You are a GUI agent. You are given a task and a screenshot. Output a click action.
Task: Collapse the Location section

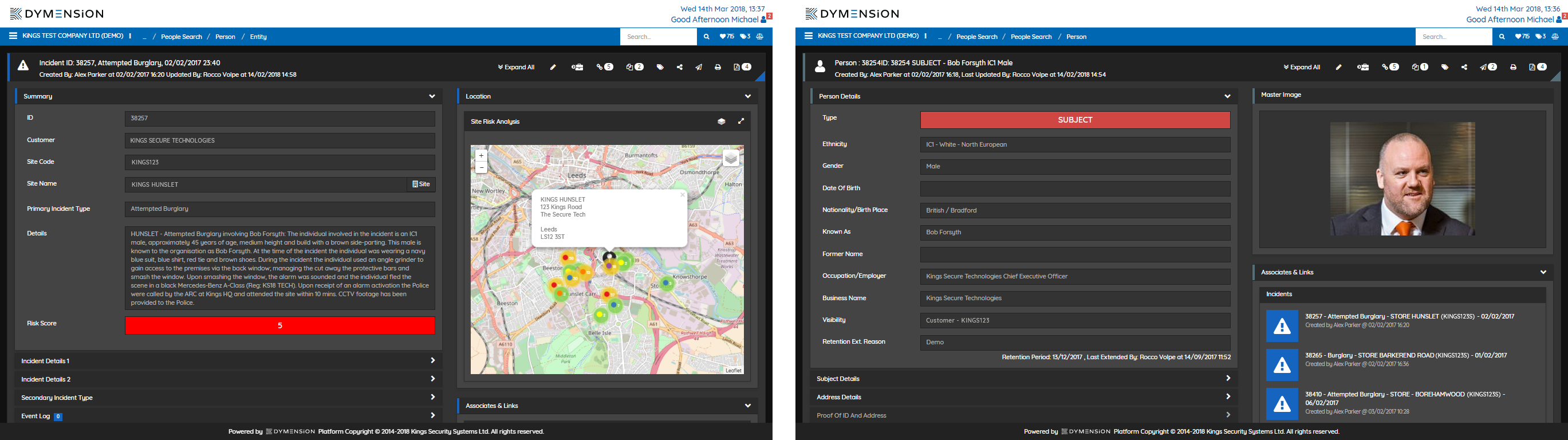[748, 96]
